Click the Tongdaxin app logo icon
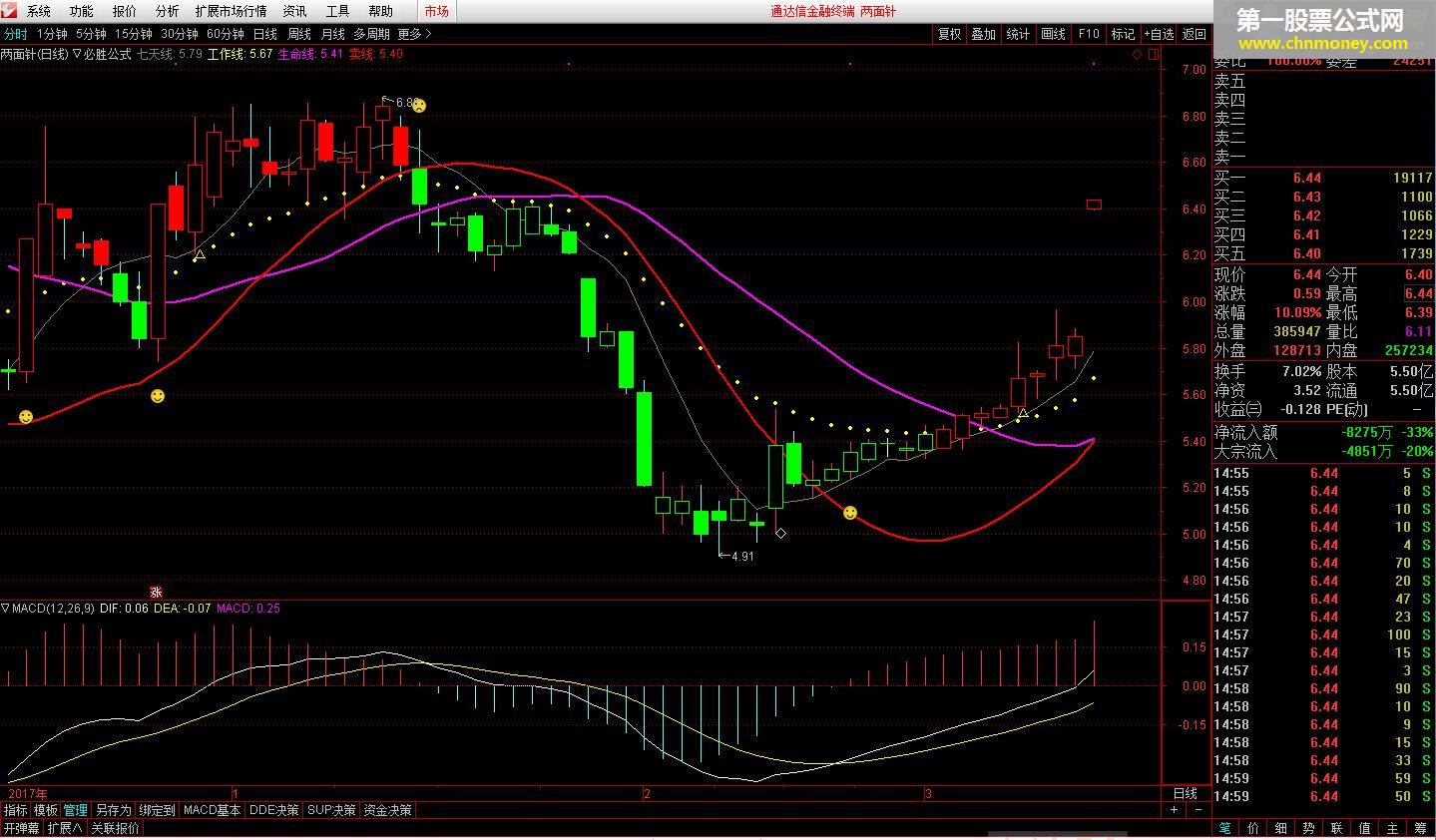 click(x=10, y=11)
